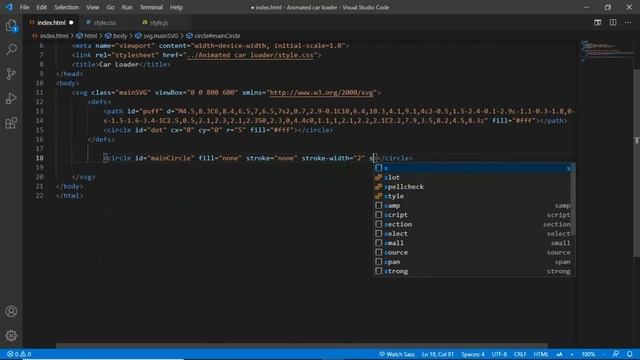Image resolution: width=640 pixels, height=360 pixels.
Task: Select 'spellcheck' from the autocomplete list
Action: coord(473,187)
